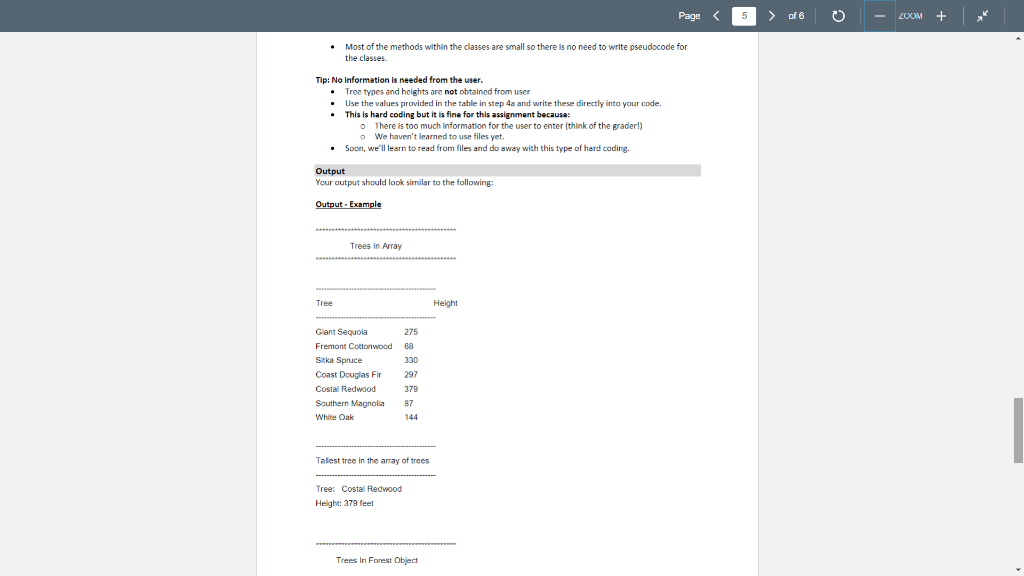Screen dimensions: 1024x576
Task: Click the 'Output - Example' heading
Action: [348, 204]
